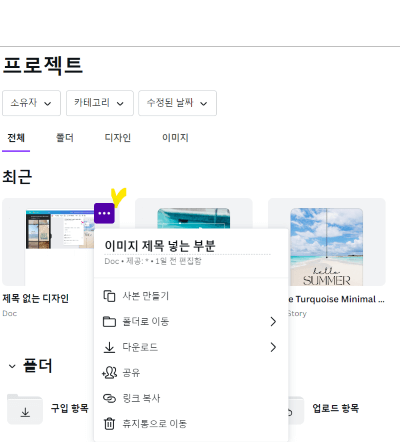Screen dimensions: 400x442
Task: Open the 구입 항목 folder icon
Action: (x=25, y=409)
